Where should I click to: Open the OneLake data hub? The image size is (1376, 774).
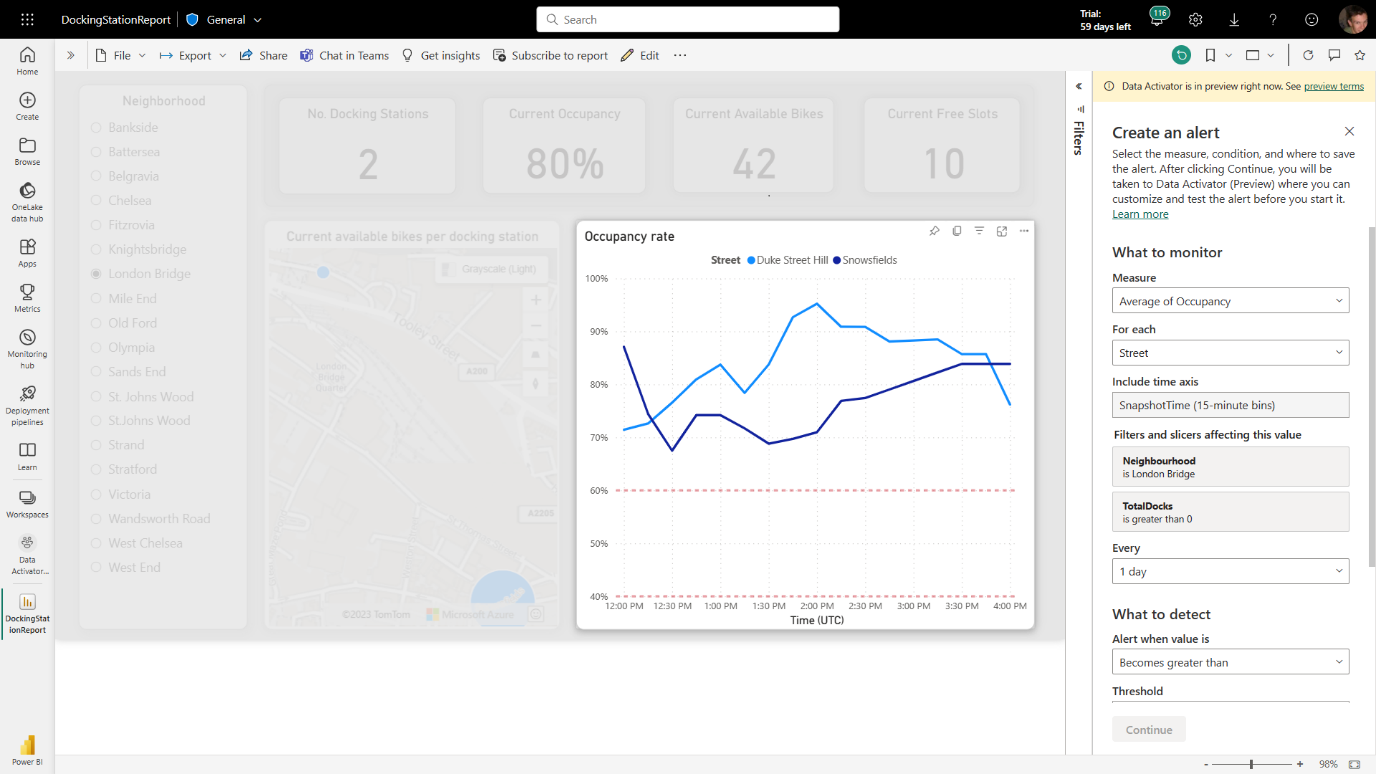[x=27, y=202]
